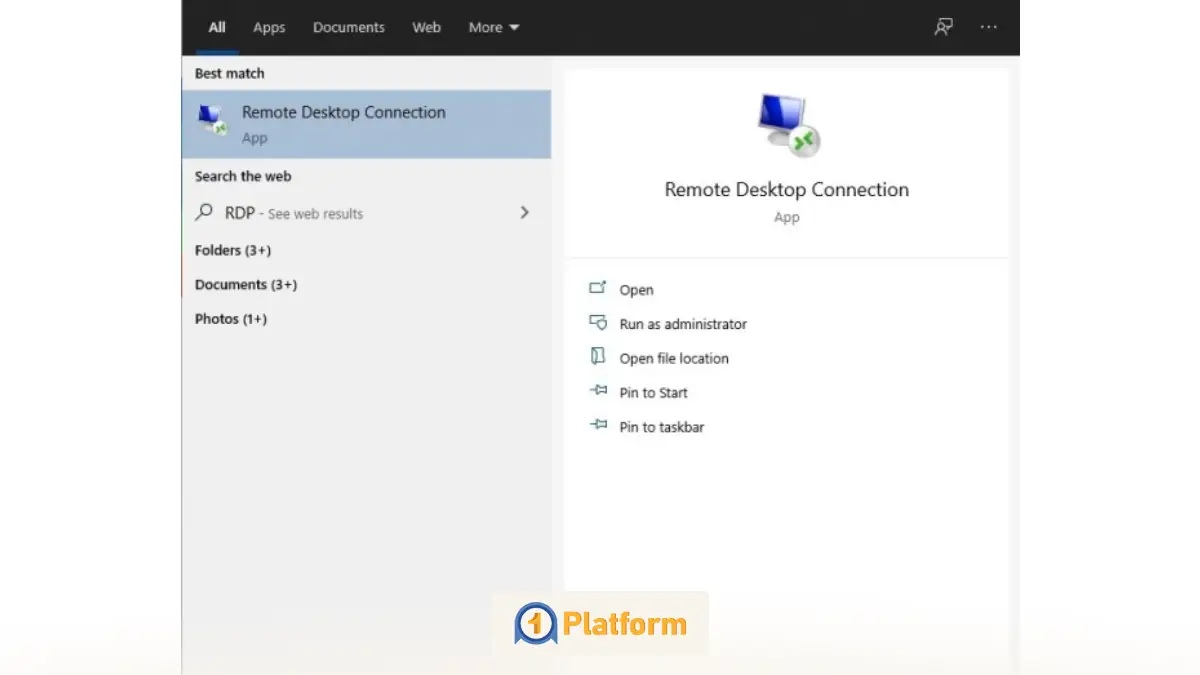Screen dimensions: 1200x675
Task: Expand the Documents (3+) results group
Action: point(246,285)
